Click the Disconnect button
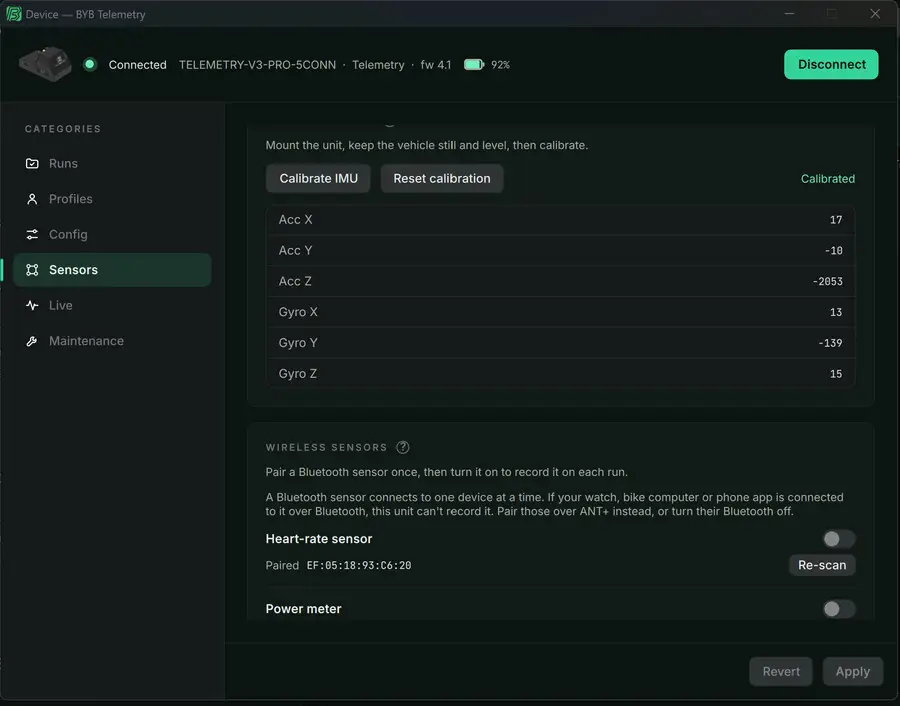The image size is (900, 706). (831, 64)
